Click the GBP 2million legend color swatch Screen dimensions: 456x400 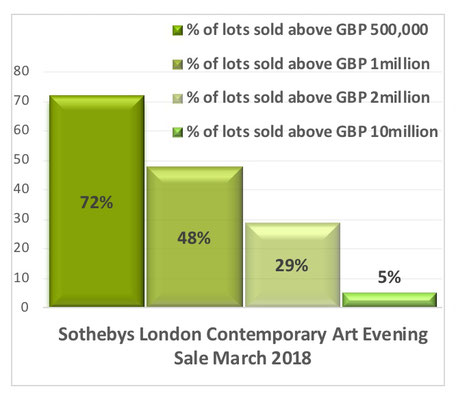178,99
